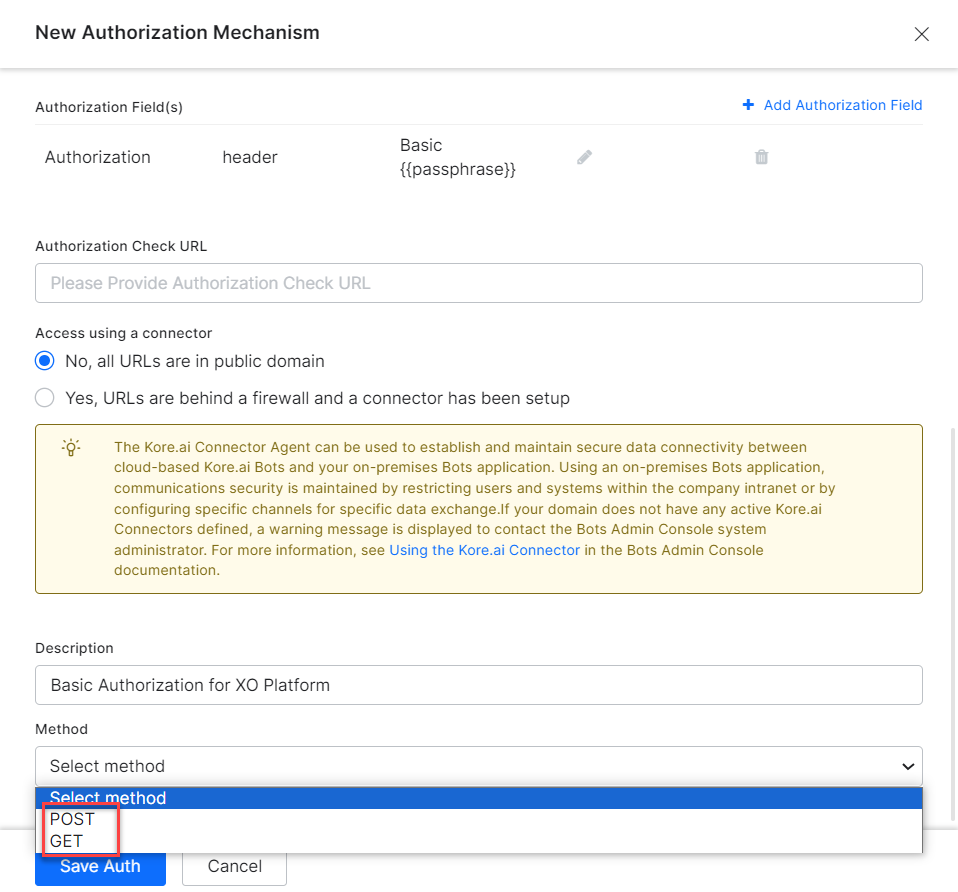Click the Authorization Check URL field
This screenshot has height=892, width=958.
click(478, 283)
